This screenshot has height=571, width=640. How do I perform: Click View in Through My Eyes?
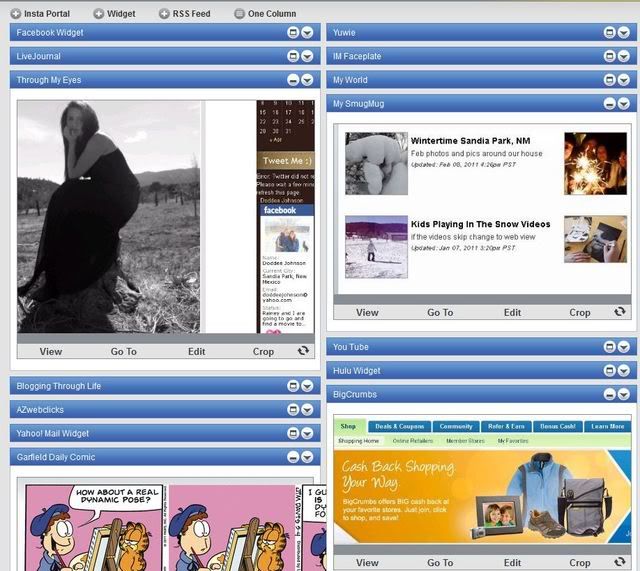pos(51,351)
